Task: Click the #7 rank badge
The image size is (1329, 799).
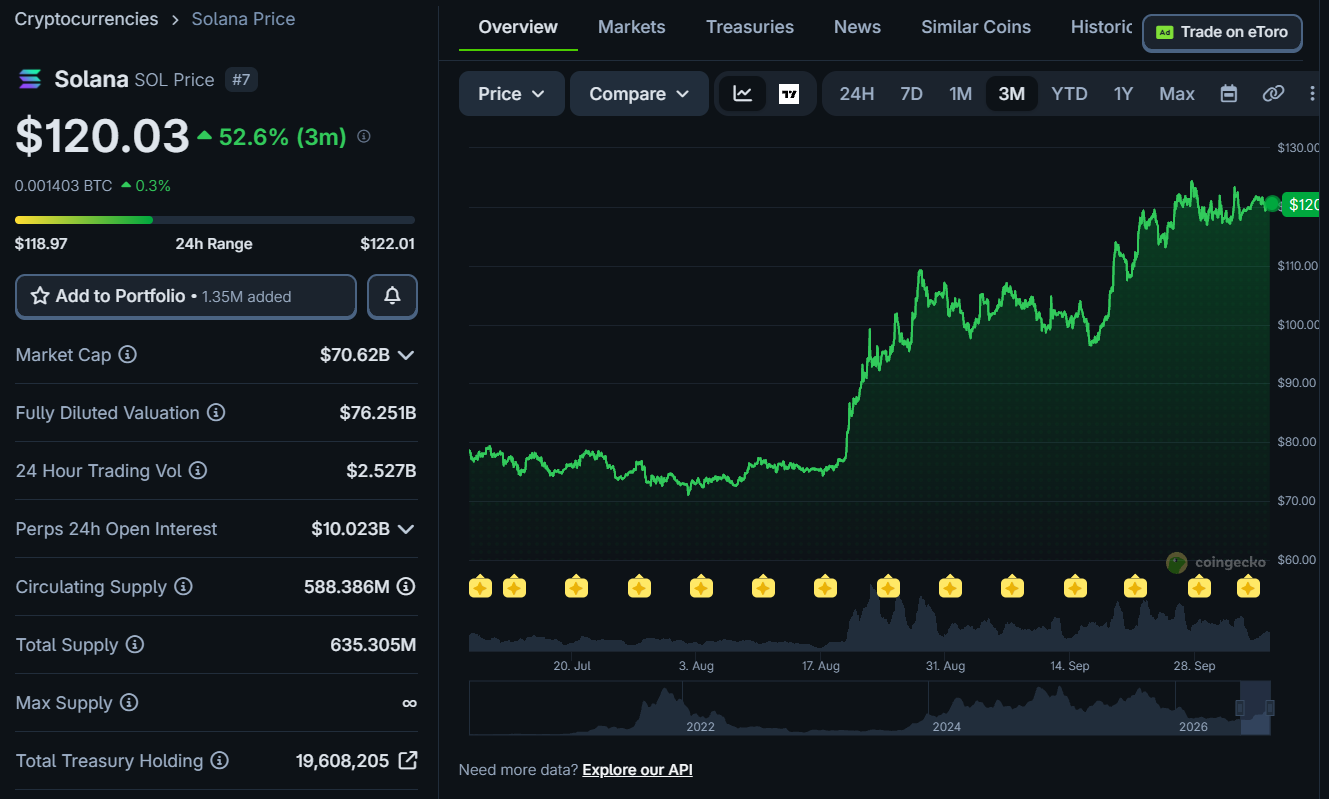Action: coord(241,79)
